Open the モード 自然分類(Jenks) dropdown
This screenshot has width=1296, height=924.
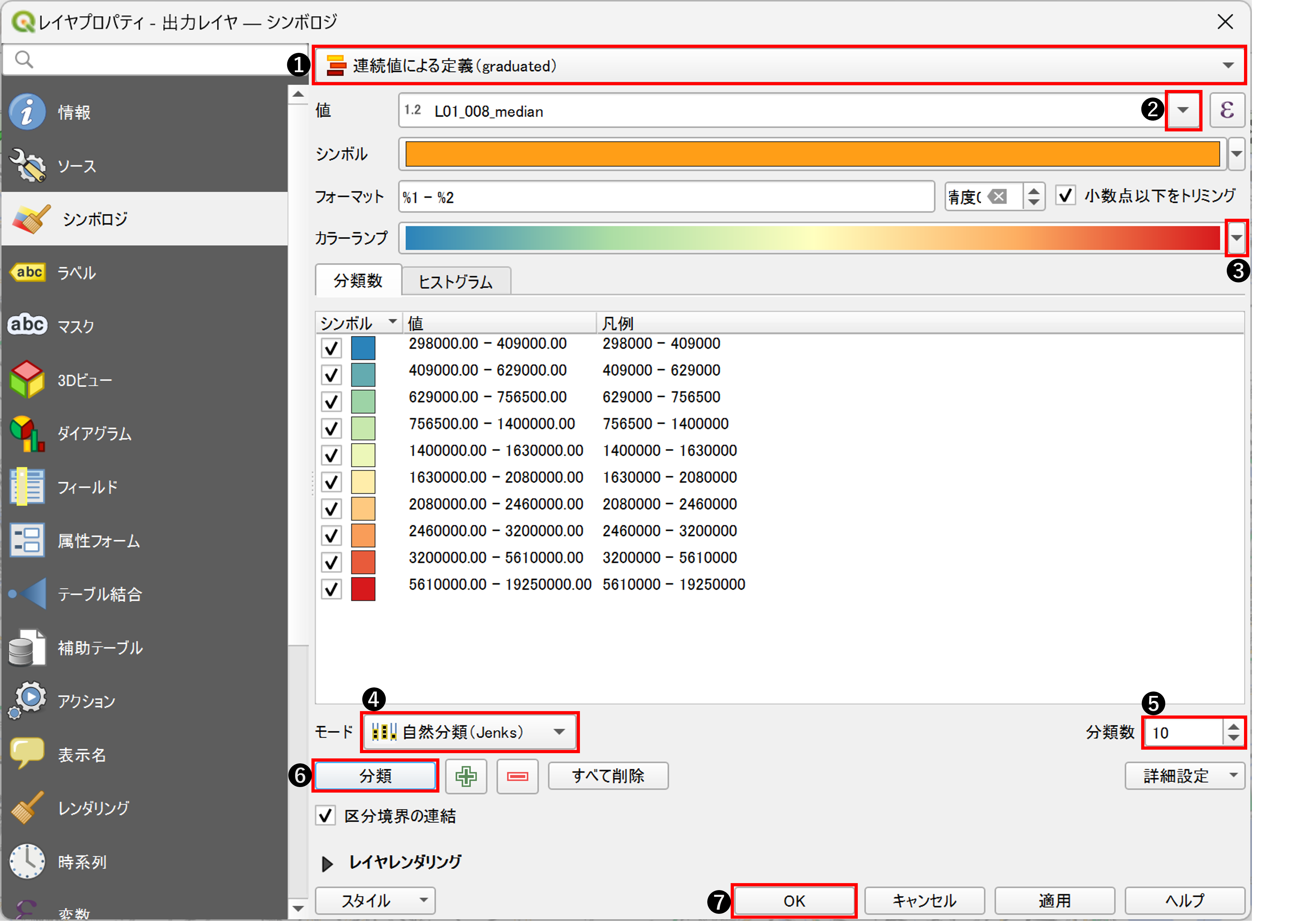coord(469,732)
